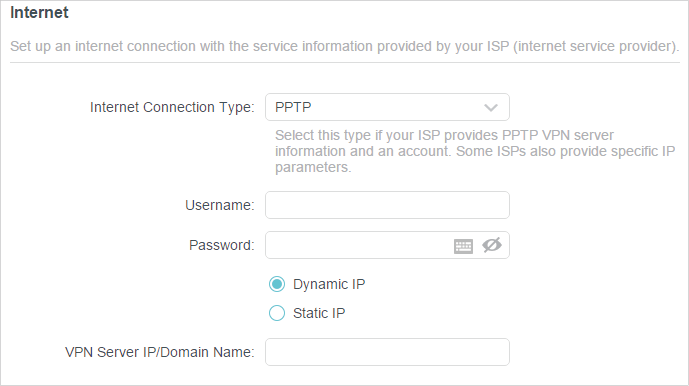This screenshot has height=386, width=689.
Task: Focus the Username input field
Action: point(387,205)
